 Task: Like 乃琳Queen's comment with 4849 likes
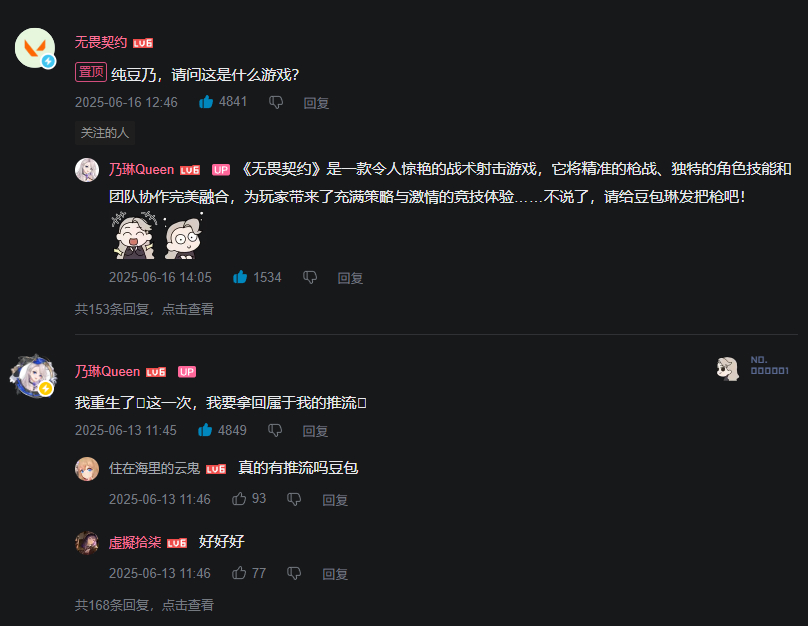tap(205, 430)
